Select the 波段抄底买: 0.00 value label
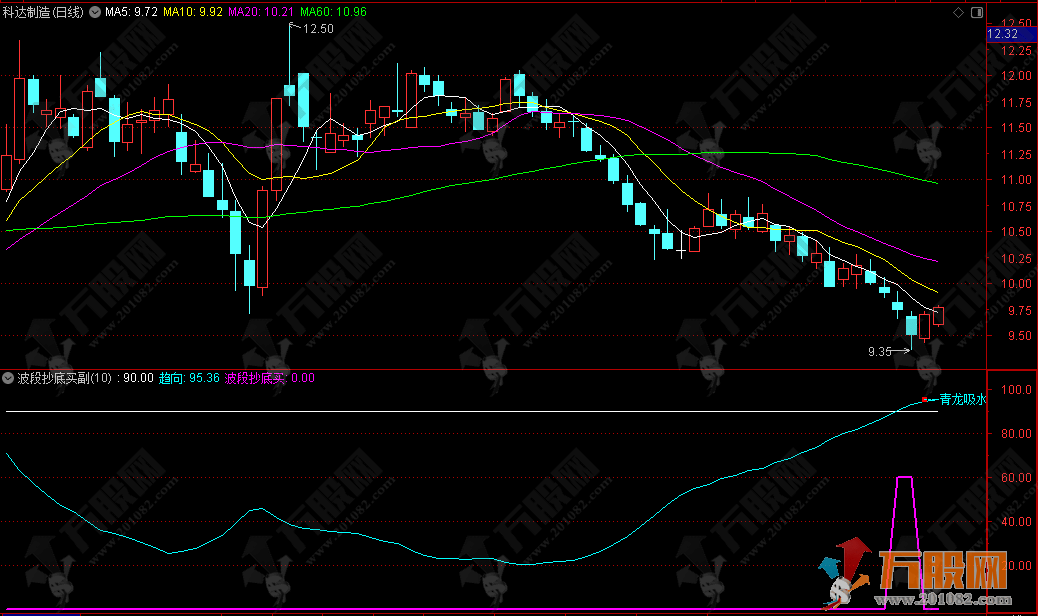Image resolution: width=1038 pixels, height=616 pixels. (x=269, y=378)
